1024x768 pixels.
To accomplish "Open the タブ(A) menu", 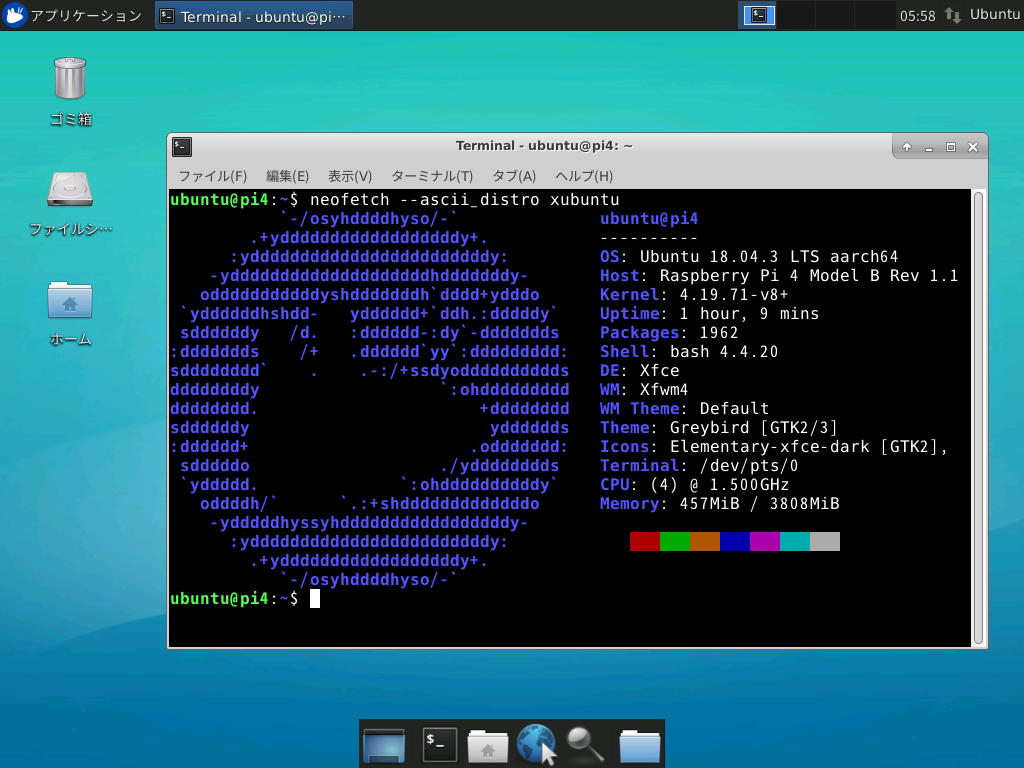I will [512, 176].
